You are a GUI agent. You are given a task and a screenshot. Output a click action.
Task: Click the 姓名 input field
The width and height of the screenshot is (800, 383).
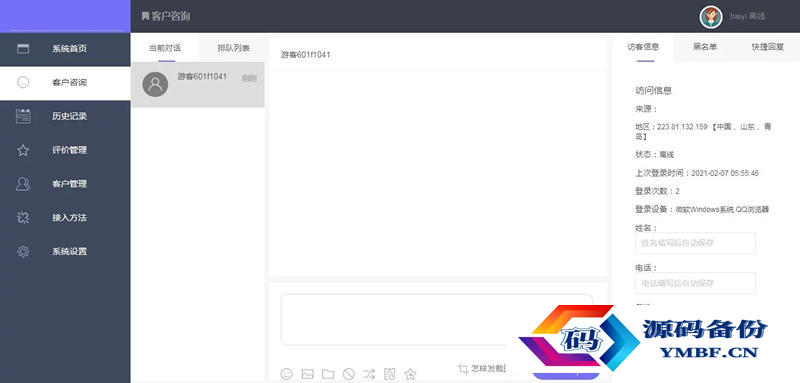[695, 243]
